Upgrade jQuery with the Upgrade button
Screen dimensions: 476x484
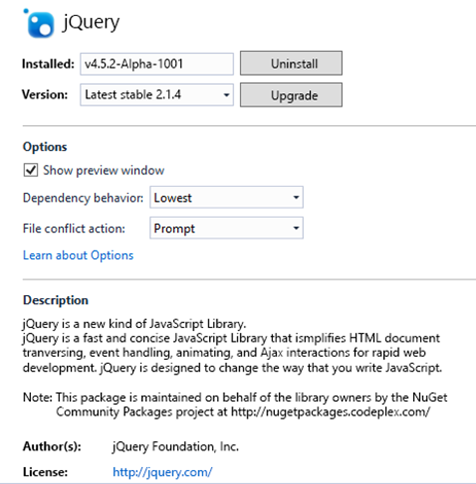point(291,95)
